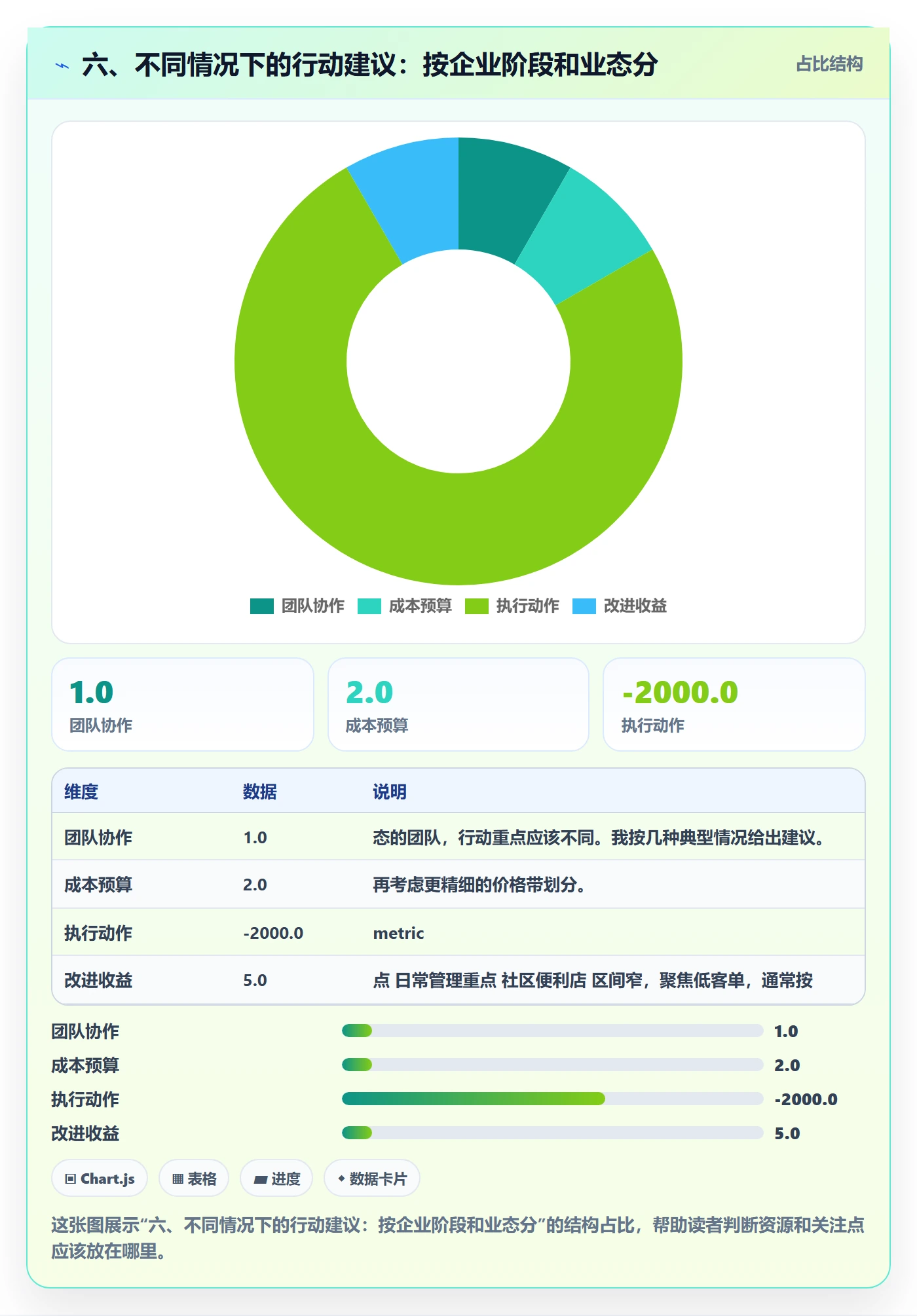
Task: Click the lightning icon beside the title
Action: point(62,65)
